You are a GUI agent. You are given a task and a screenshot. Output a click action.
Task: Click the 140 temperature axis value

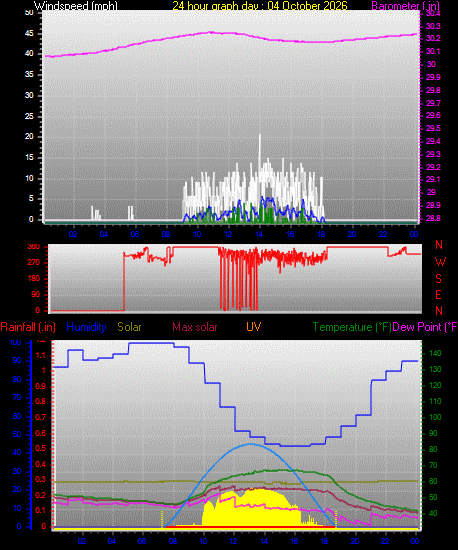[436, 354]
